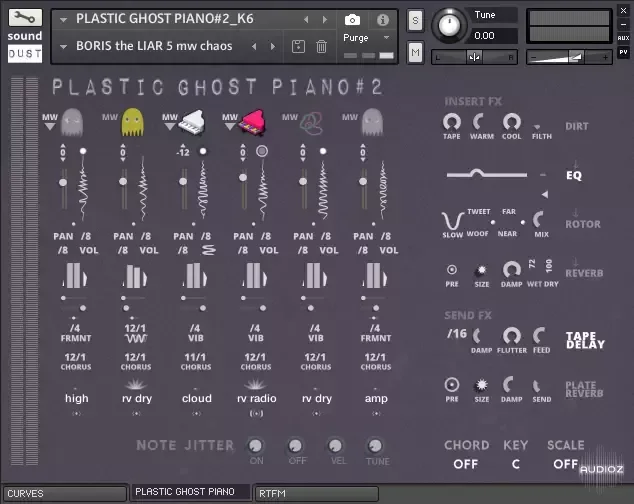The image size is (634, 504).
Task: Click the 'rv dry' spray icon on the yellow ghost channel
Action: [x=135, y=383]
